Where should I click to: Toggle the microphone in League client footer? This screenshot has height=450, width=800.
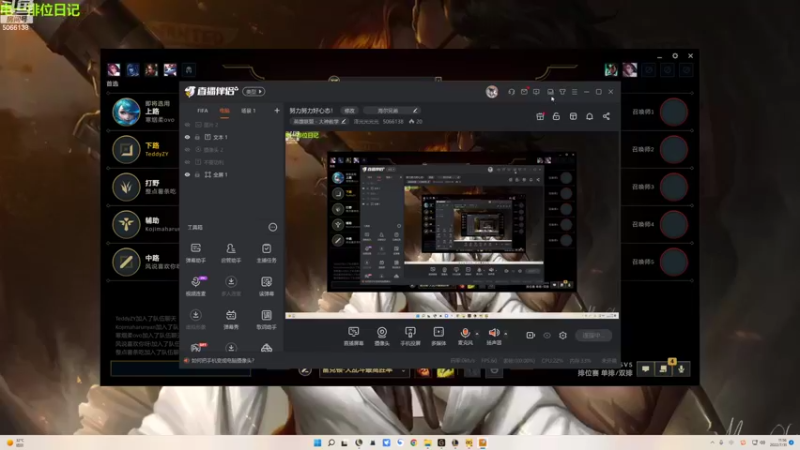tap(681, 369)
